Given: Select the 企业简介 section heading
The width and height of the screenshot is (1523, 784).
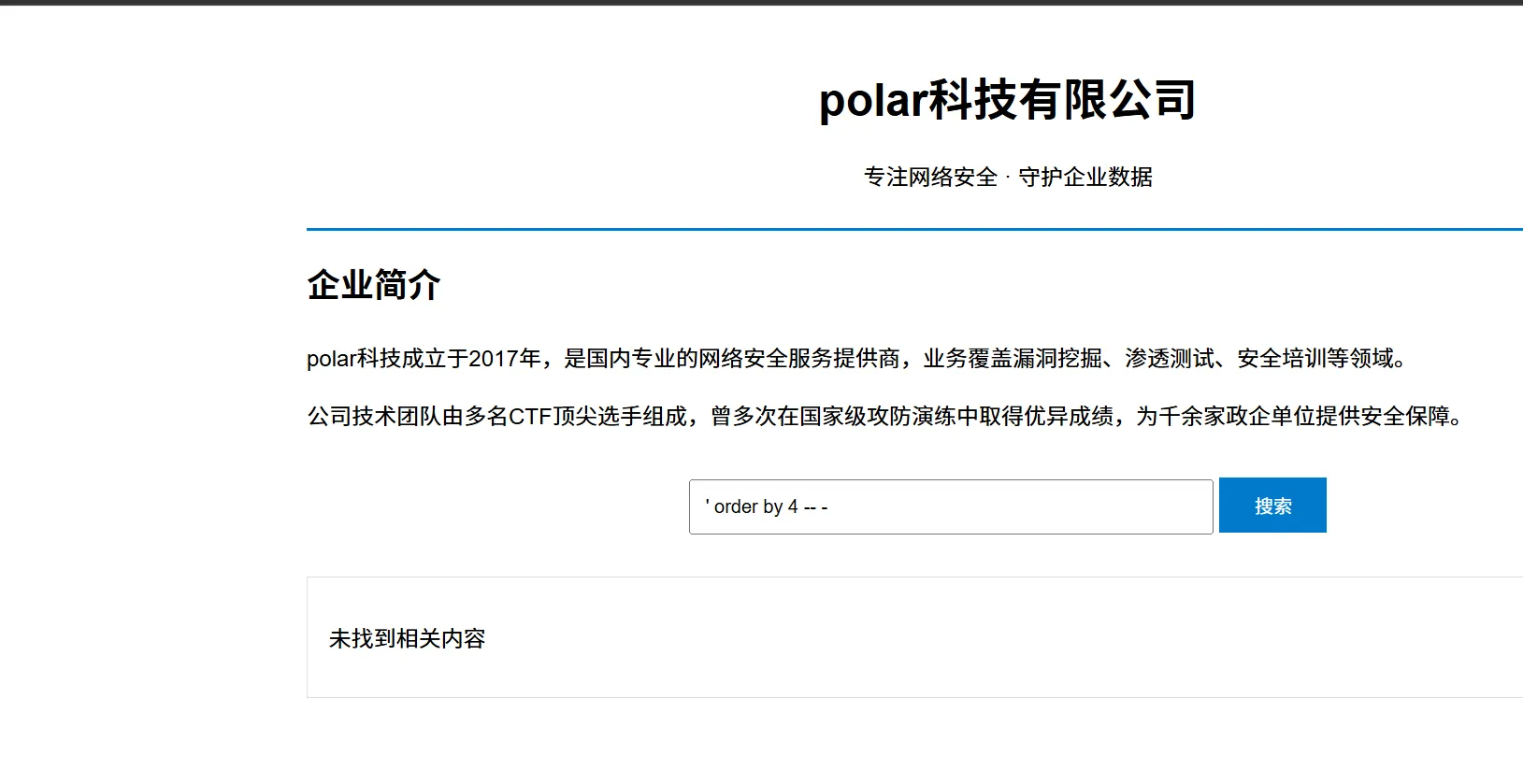Looking at the screenshot, I should pyautogui.click(x=374, y=285).
